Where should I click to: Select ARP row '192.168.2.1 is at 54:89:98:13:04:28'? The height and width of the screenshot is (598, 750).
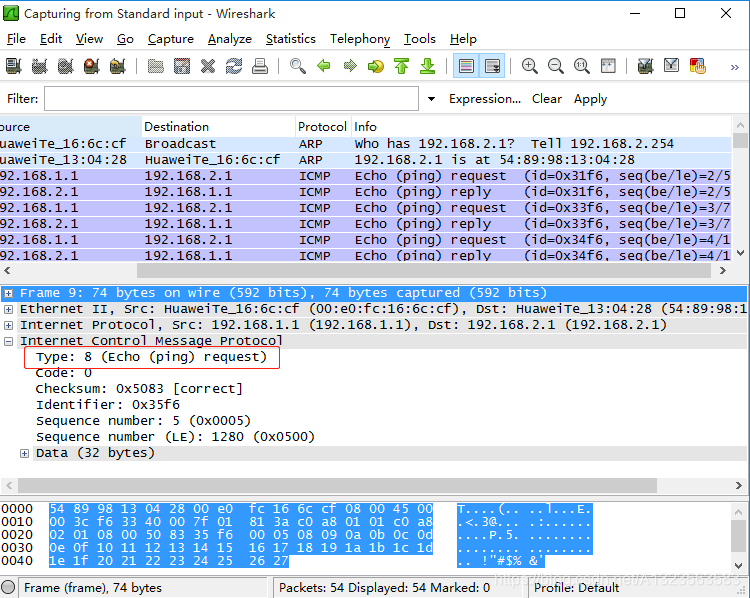click(366, 160)
